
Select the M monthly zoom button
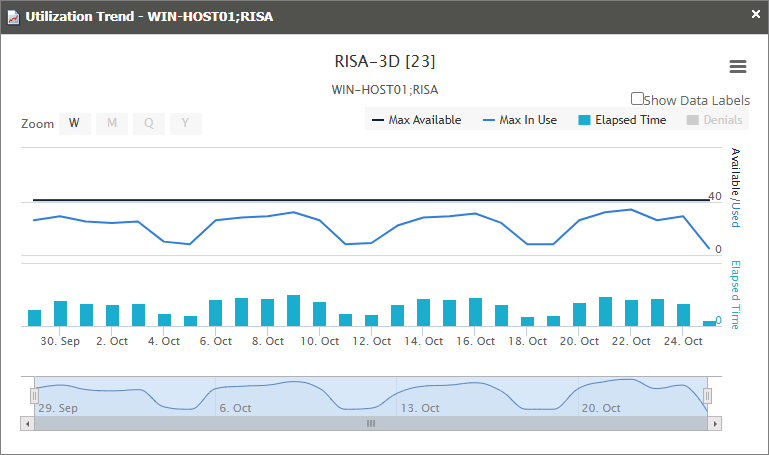(112, 124)
